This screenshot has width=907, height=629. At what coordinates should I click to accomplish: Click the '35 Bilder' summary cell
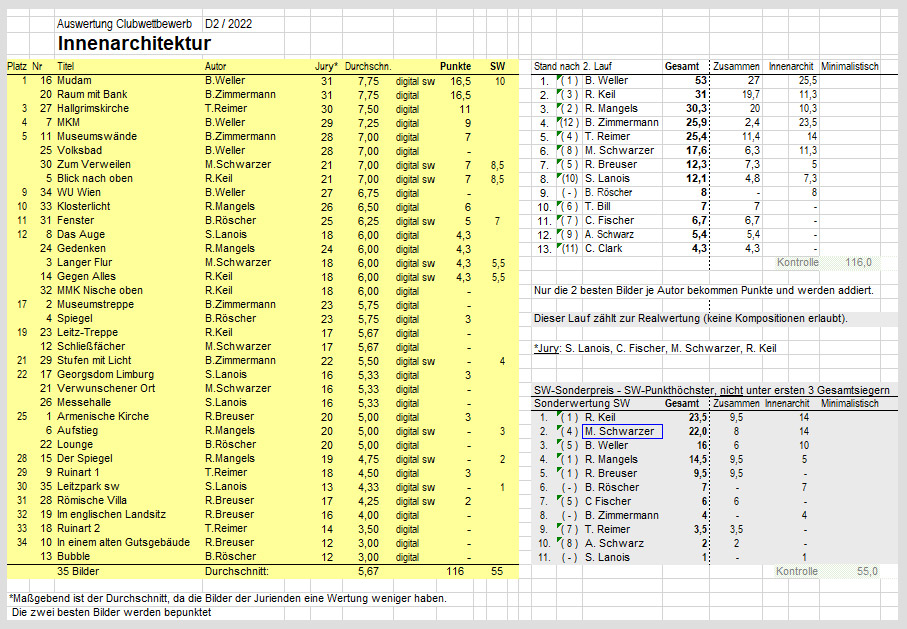[78, 571]
